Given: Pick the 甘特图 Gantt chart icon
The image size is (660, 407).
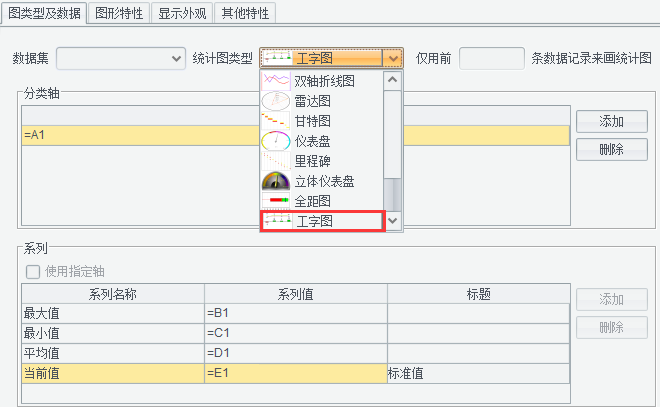Looking at the screenshot, I should [x=276, y=120].
